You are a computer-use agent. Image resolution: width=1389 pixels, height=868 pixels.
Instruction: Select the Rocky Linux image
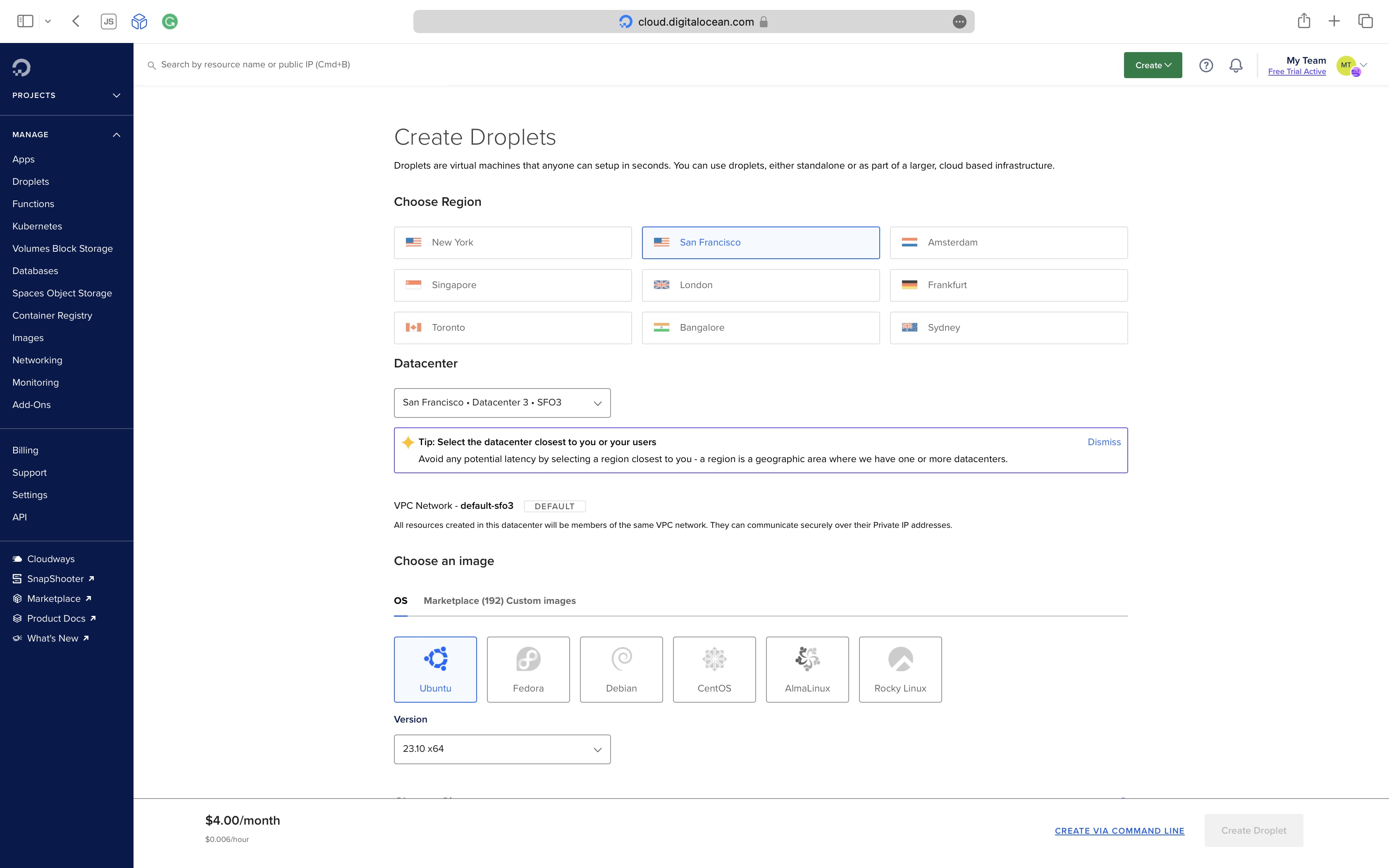900,669
